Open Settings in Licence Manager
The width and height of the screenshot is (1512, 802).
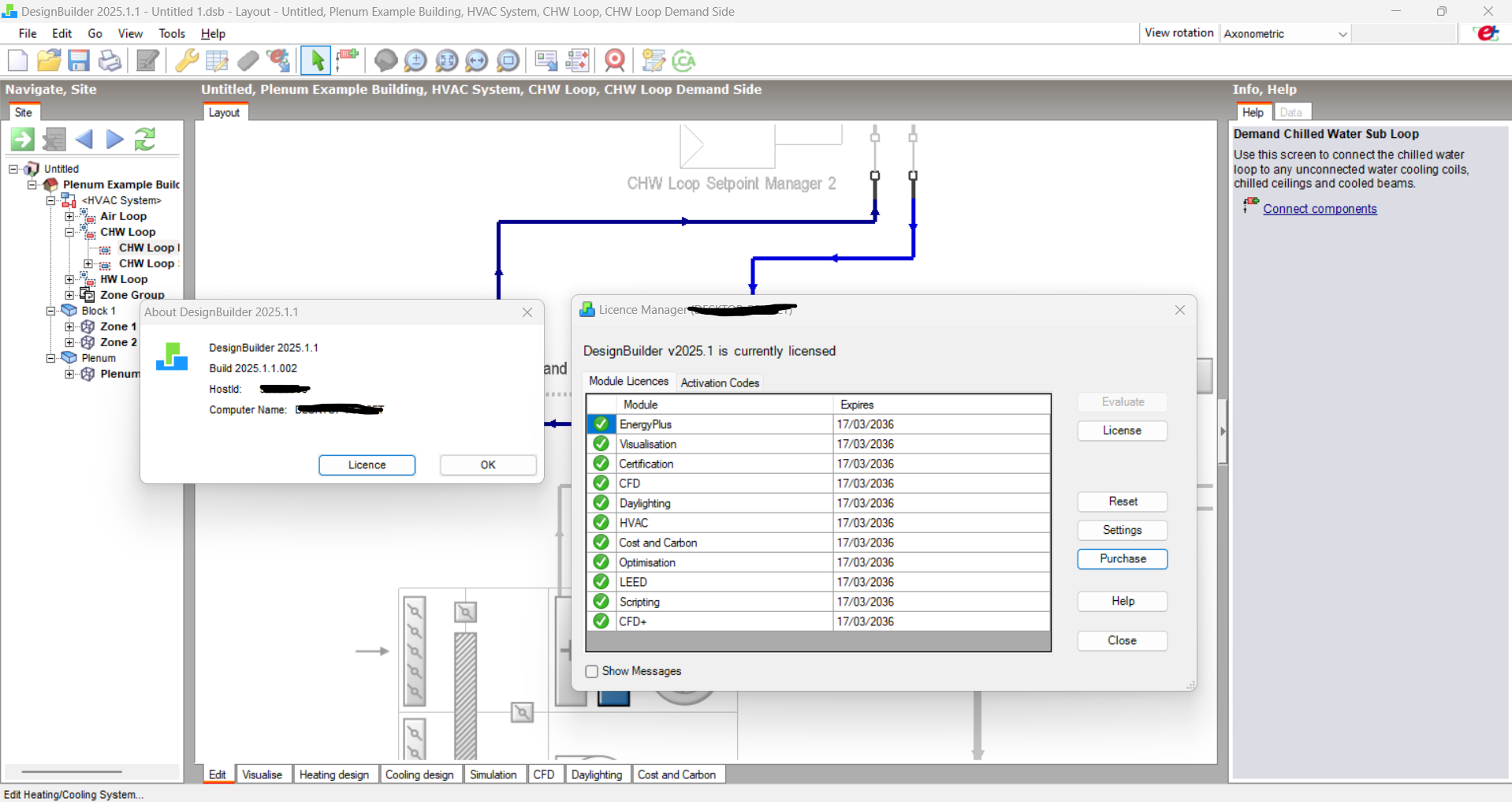[x=1123, y=530]
